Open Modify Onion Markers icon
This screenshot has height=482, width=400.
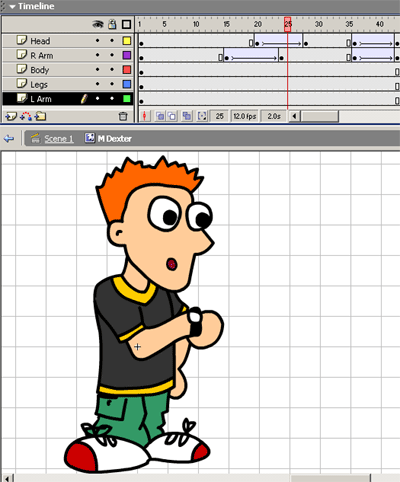click(202, 116)
